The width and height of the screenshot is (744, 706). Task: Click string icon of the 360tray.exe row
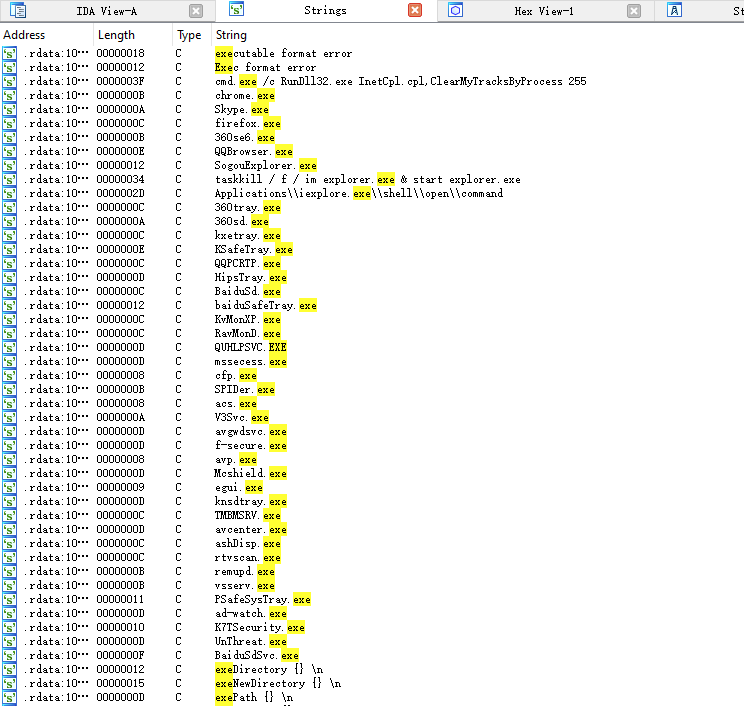(x=9, y=207)
